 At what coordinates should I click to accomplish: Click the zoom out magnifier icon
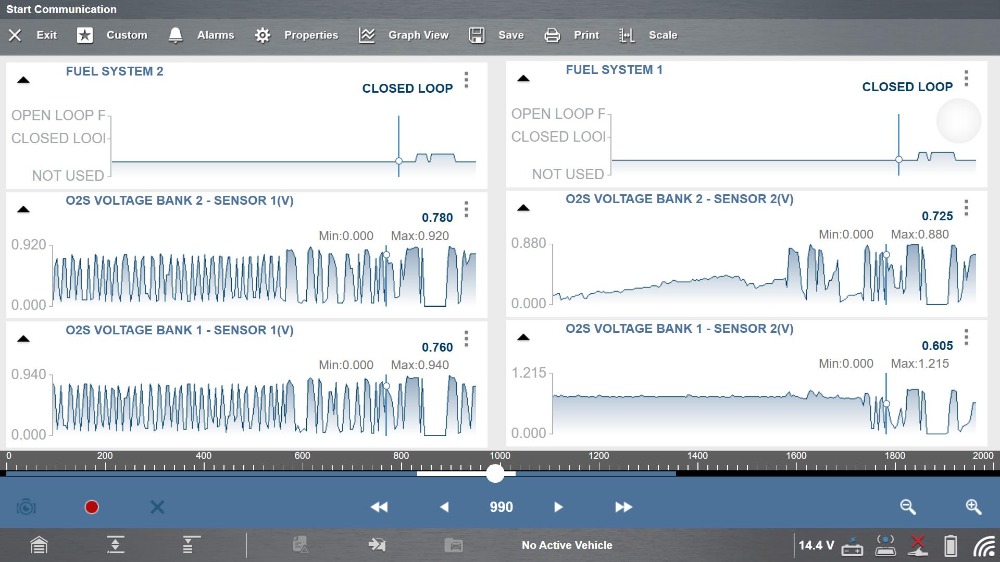(908, 507)
